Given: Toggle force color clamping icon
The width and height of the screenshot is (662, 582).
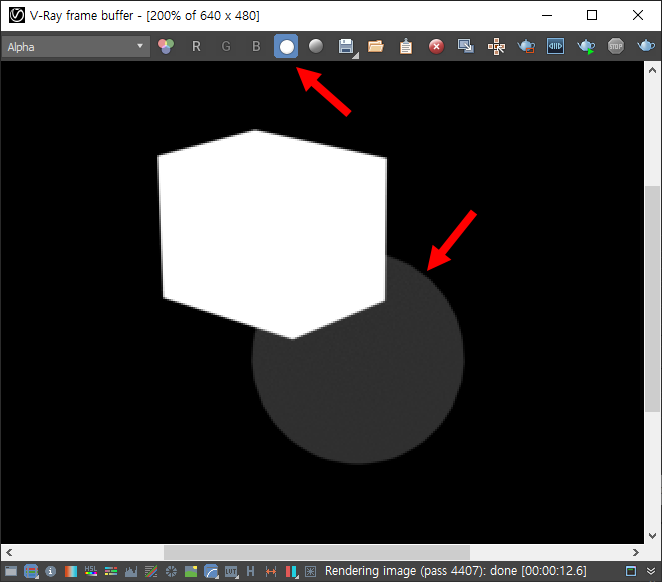Looking at the screenshot, I should pos(31,571).
